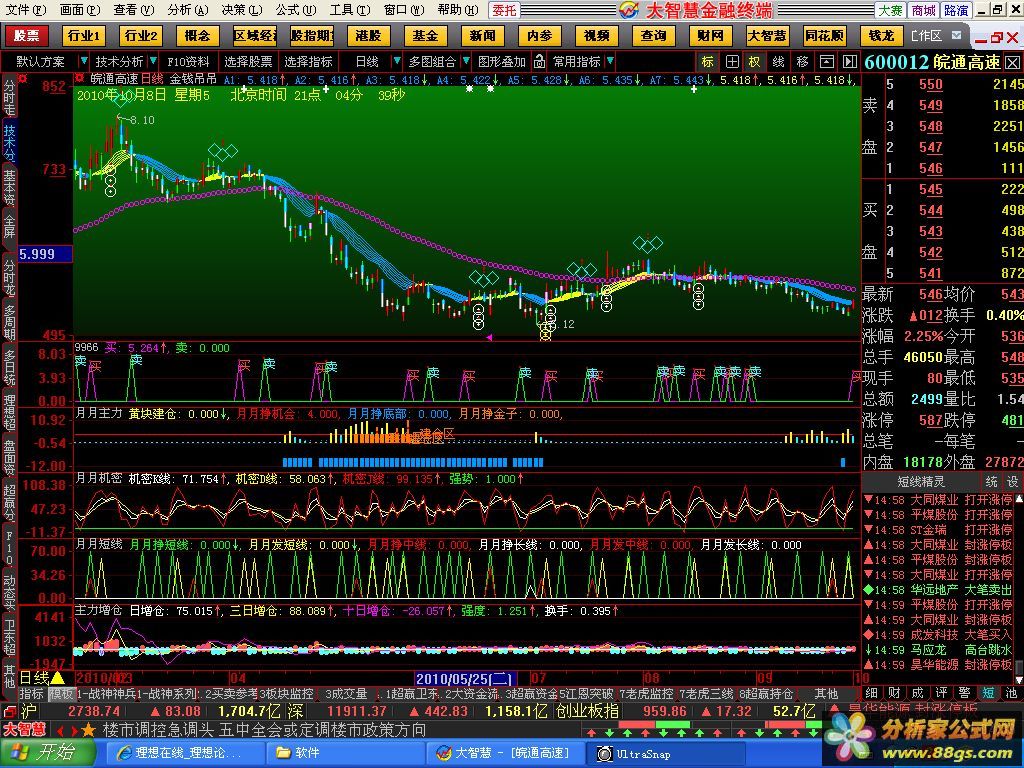Screen dimensions: 1024x768
Task: Expand the 技术分析 dropdown arrow
Action: pos(153,61)
